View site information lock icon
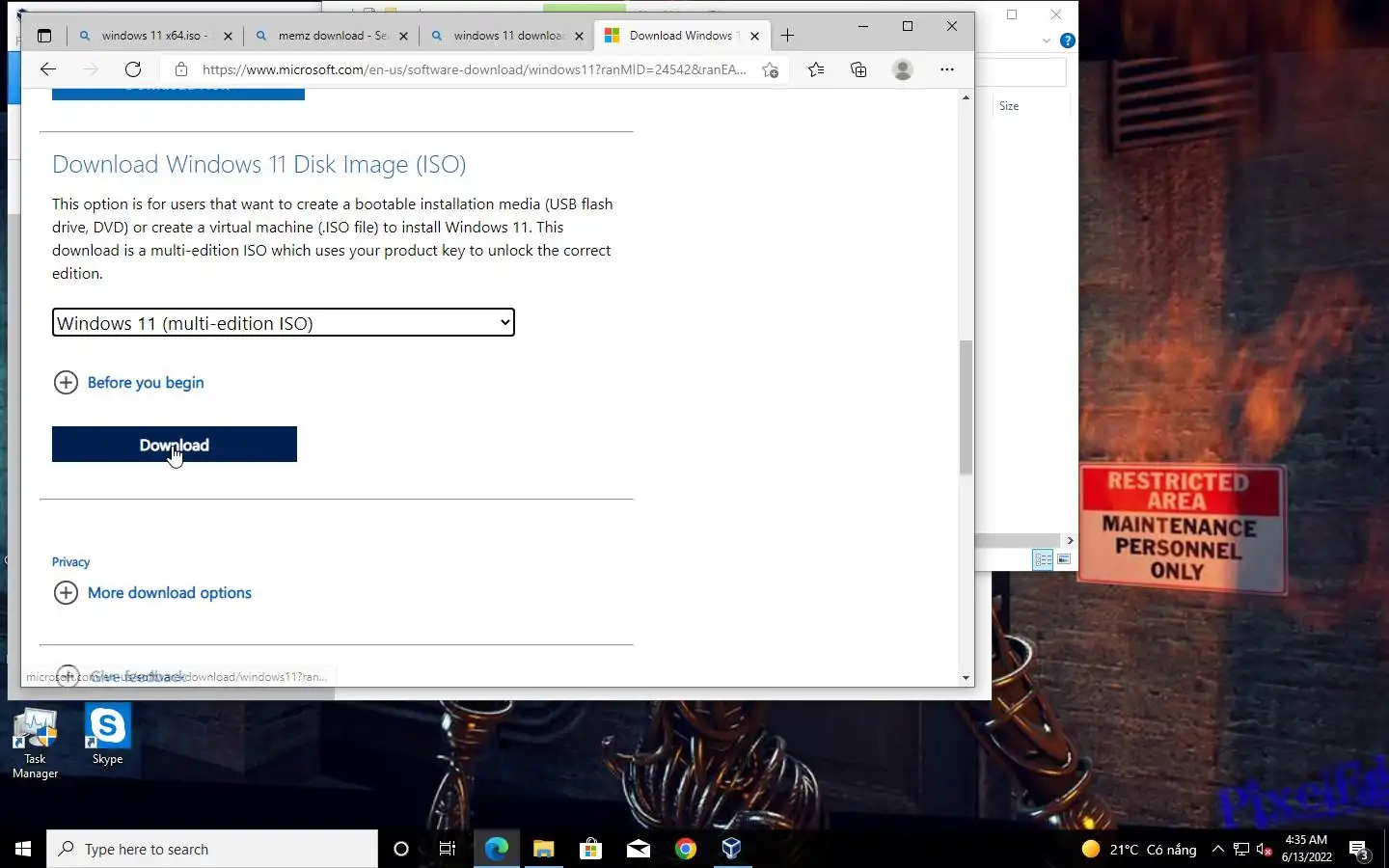The width and height of the screenshot is (1389, 868). click(180, 69)
